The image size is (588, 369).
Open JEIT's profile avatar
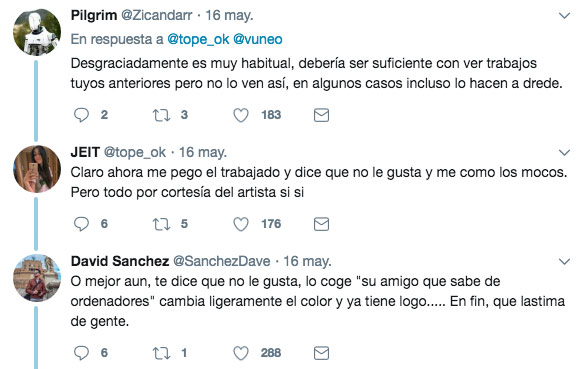37,169
